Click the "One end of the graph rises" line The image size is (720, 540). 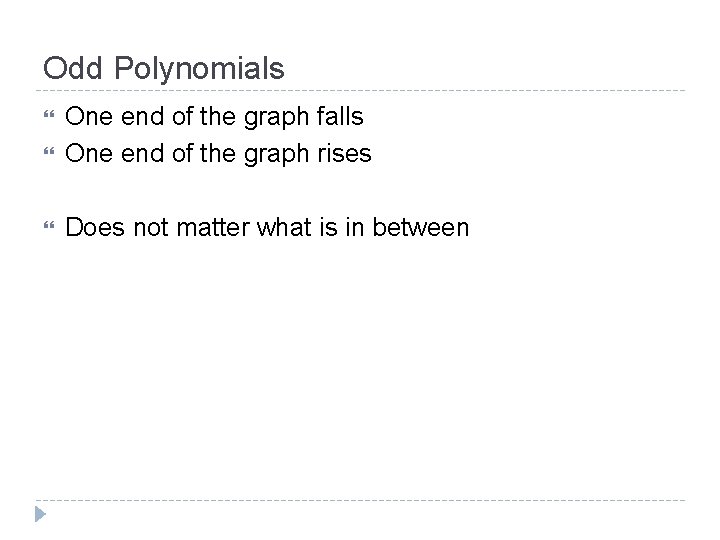tap(218, 154)
